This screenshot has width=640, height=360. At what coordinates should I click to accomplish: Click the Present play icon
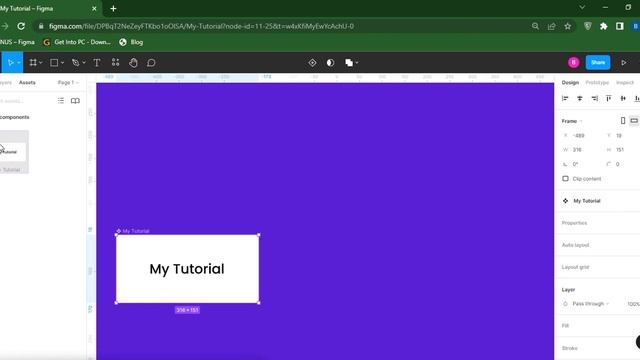click(624, 62)
